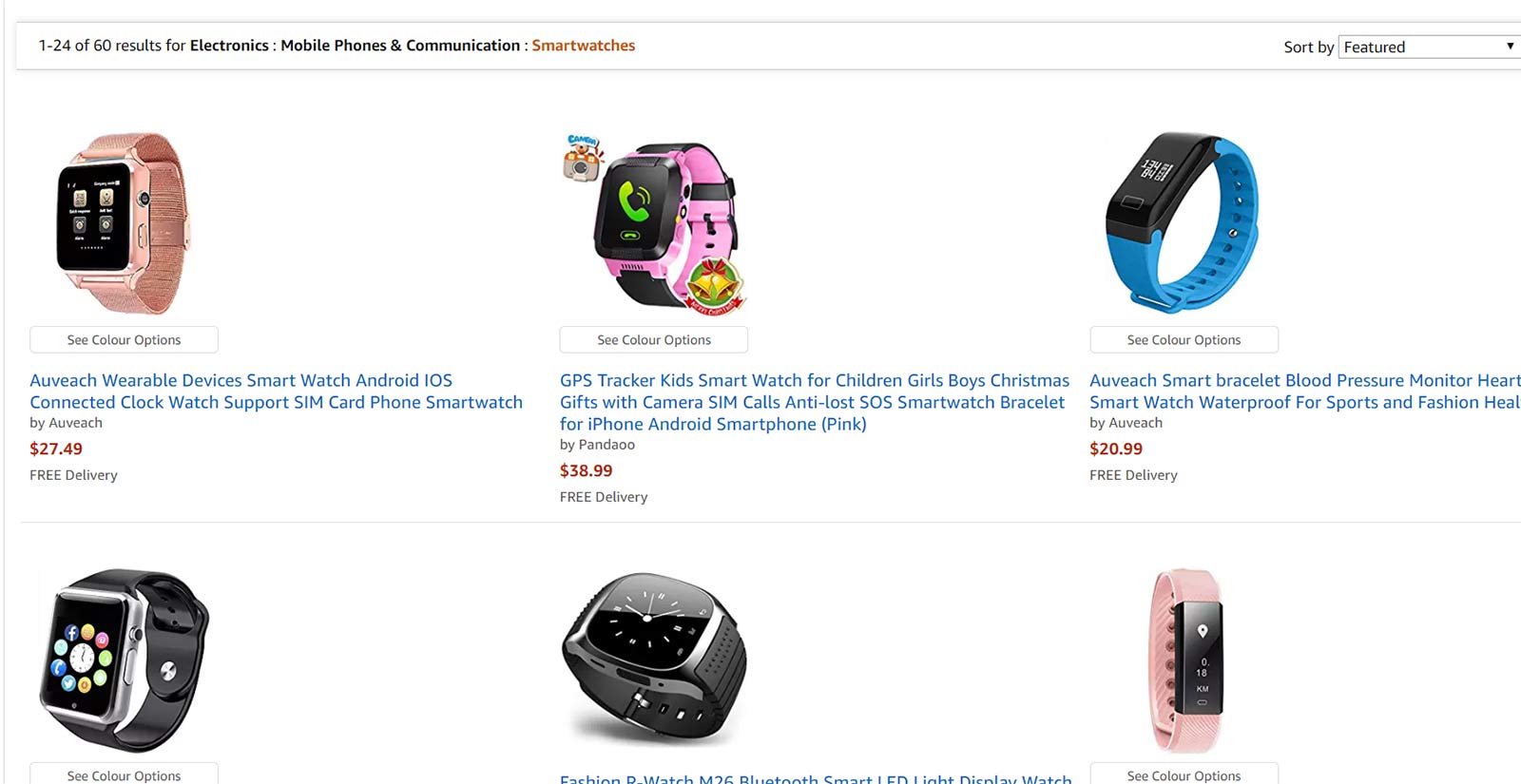
Task: See colour options for blue bracelet
Action: tap(1184, 339)
